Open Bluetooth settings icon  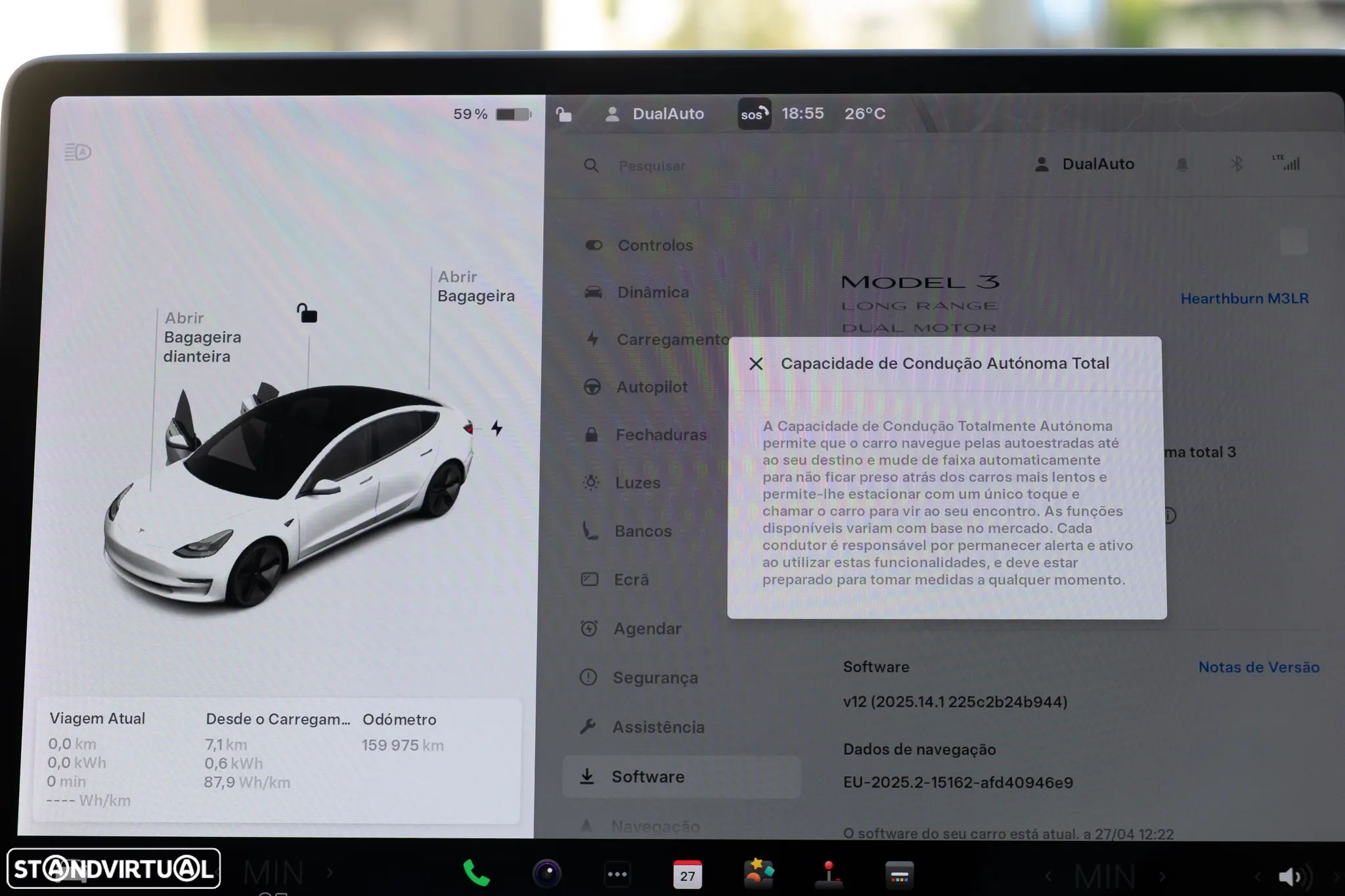point(1237,164)
